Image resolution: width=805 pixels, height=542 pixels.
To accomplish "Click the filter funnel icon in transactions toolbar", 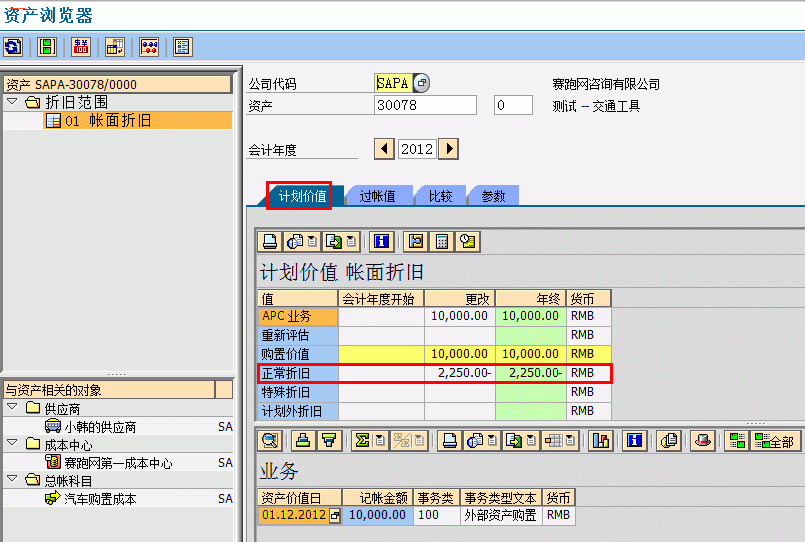I will click(x=329, y=440).
